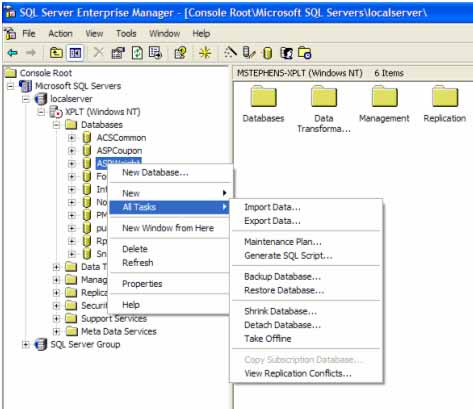Select Restore Database... from submenu
The image size is (473, 409).
pyautogui.click(x=306, y=290)
